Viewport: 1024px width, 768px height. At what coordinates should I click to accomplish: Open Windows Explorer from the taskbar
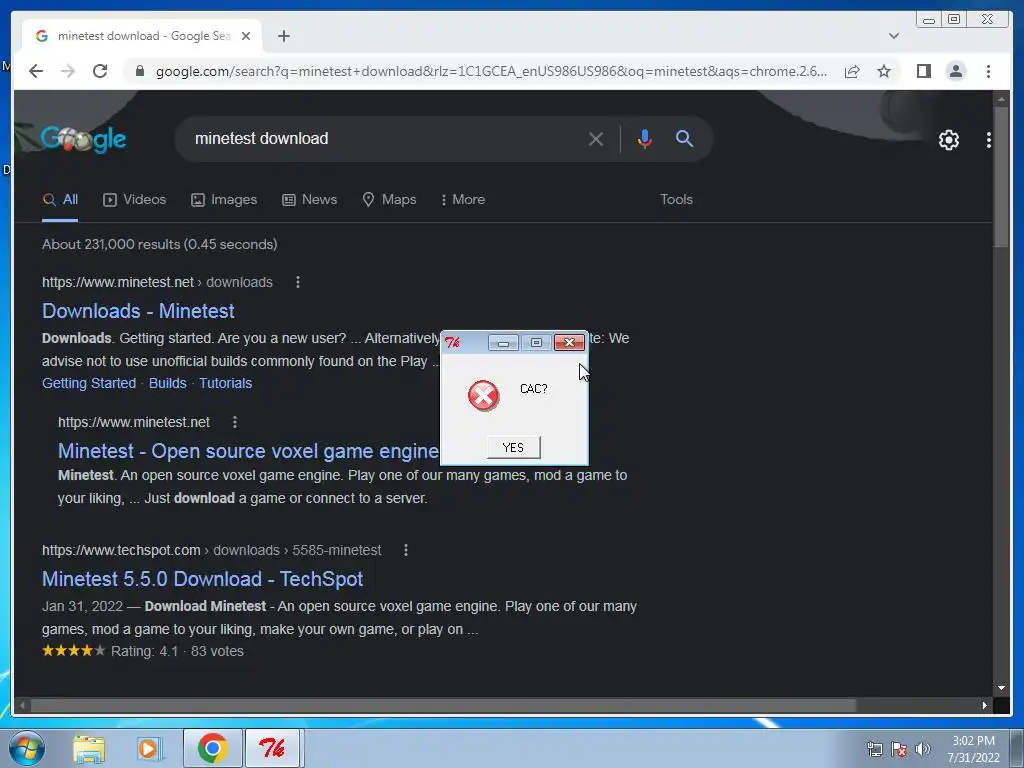click(x=89, y=748)
